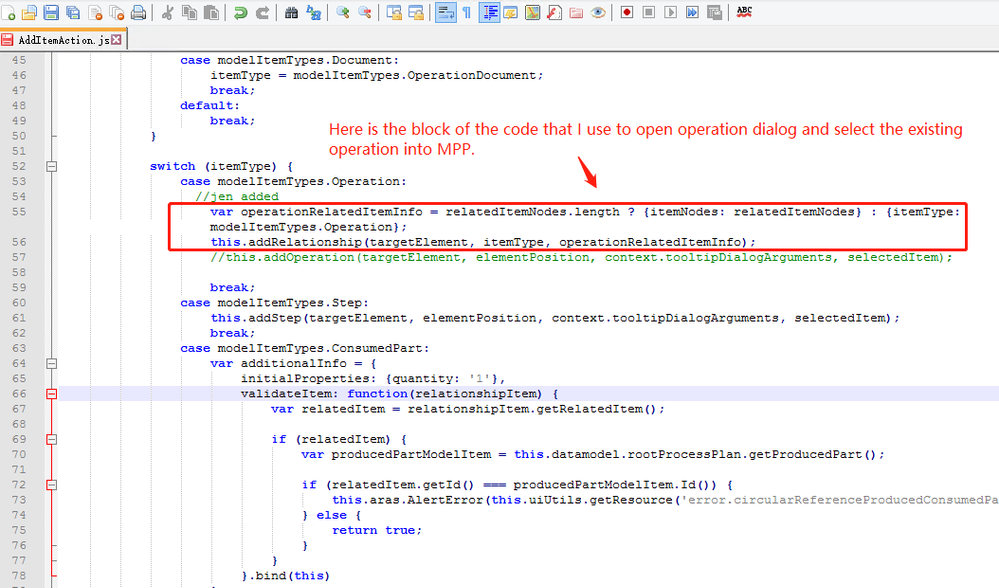Close the AddItemAction.js tab
This screenshot has height=588, width=999.
(x=117, y=40)
